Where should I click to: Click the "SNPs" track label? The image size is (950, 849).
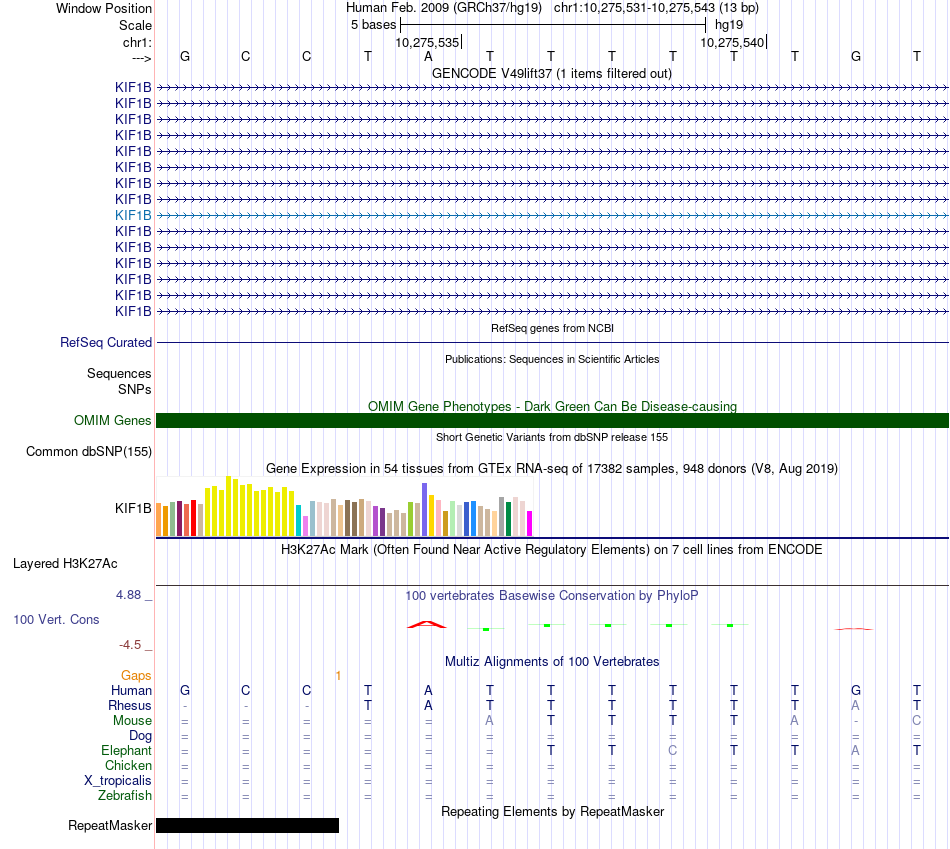pyautogui.click(x=135, y=389)
